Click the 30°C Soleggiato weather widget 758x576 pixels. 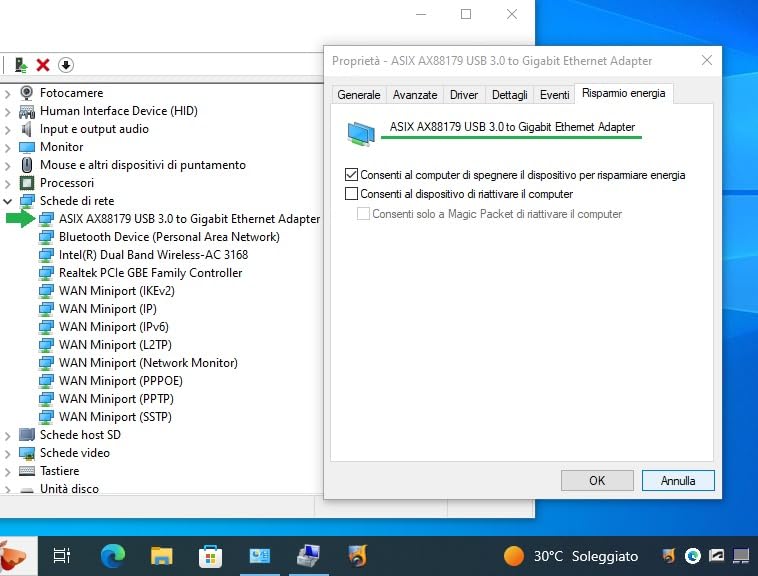pyautogui.click(x=571, y=556)
